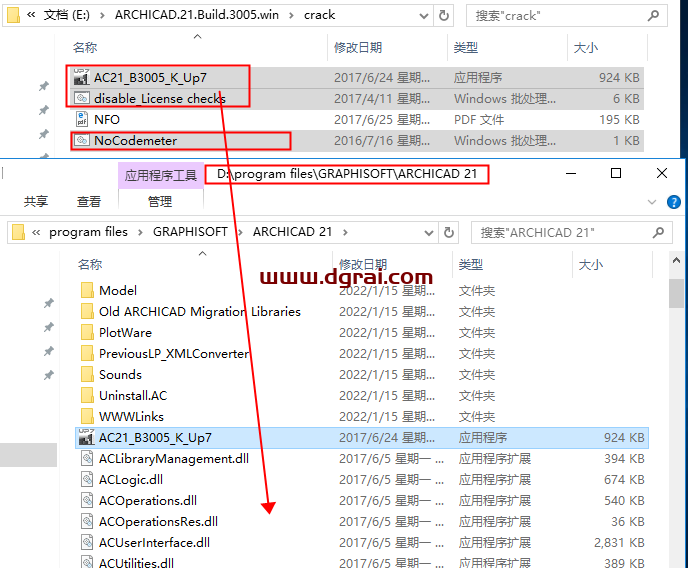
Task: Select the ACLogic.dll file name
Action: (131, 479)
